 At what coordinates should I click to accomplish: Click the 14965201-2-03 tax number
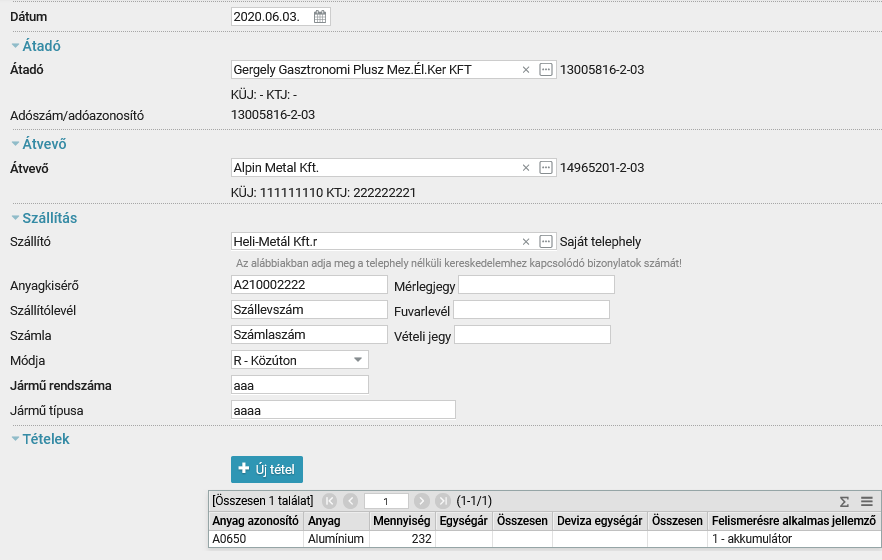(x=602, y=168)
